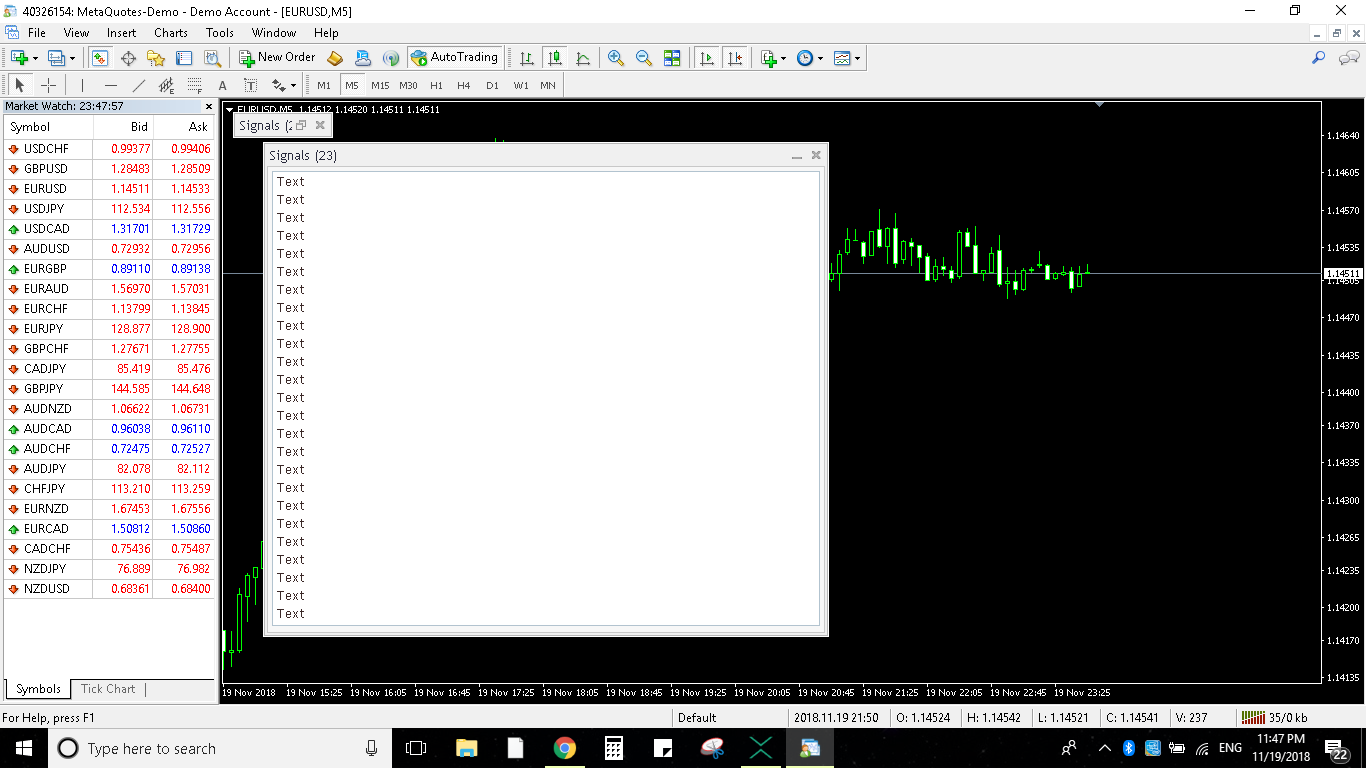This screenshot has width=1366, height=768.
Task: Select the Fibonacci Retracement tool
Action: pos(194,85)
